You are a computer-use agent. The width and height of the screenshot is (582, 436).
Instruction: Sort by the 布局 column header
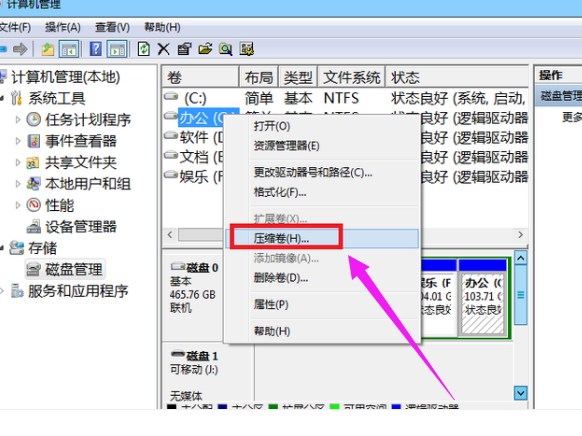click(259, 78)
